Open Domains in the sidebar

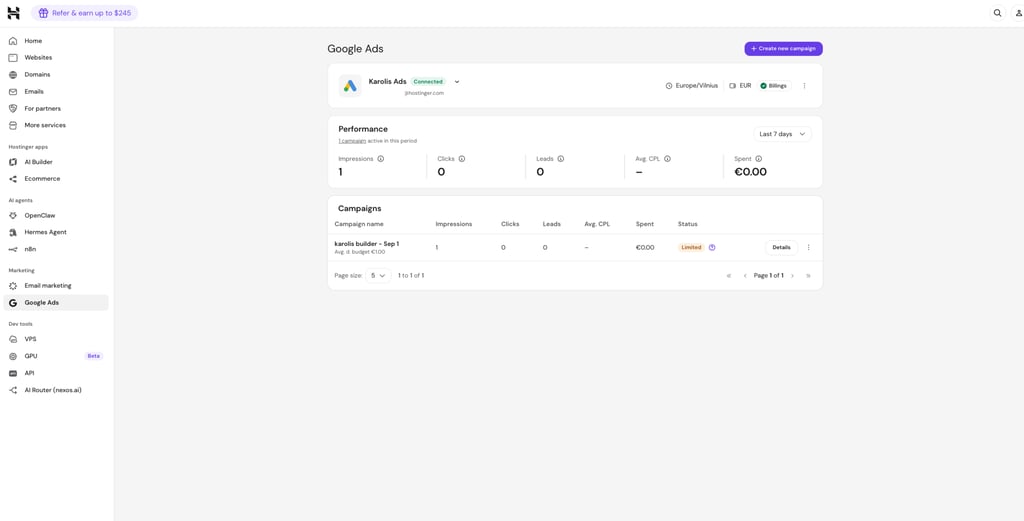pos(56,75)
